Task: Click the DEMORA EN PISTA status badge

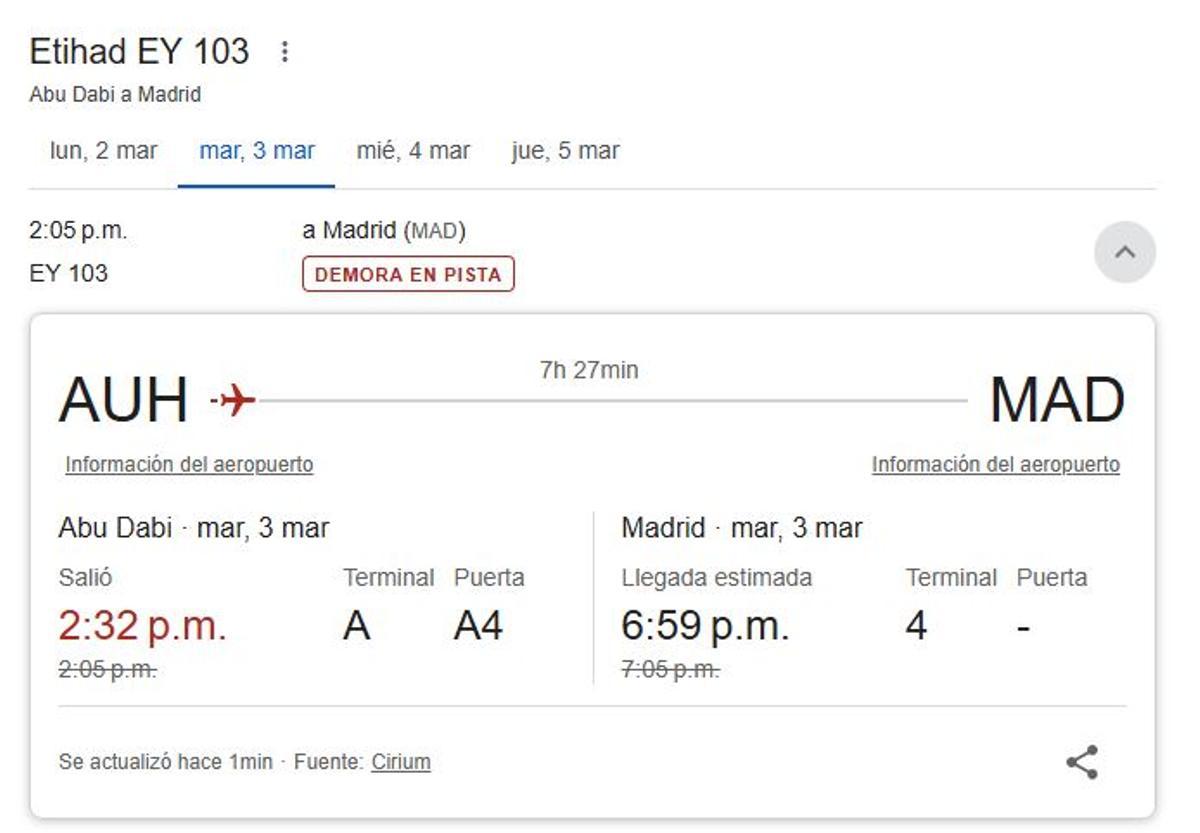Action: tap(407, 273)
